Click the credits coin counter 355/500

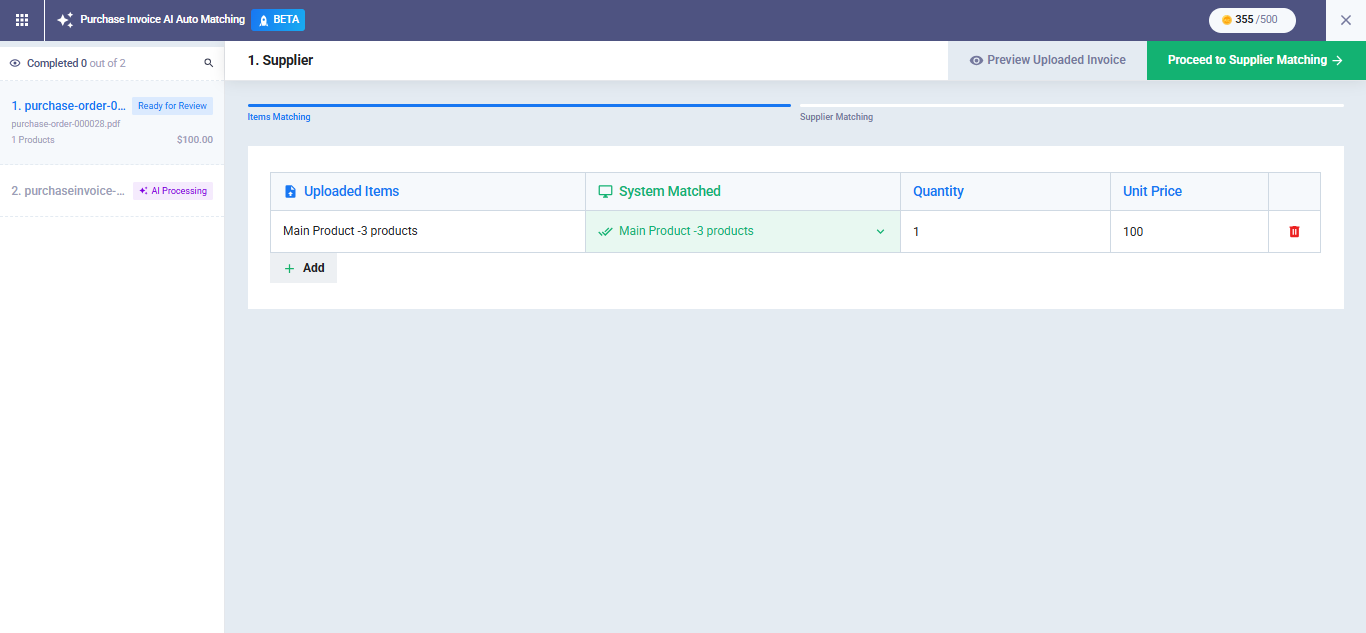pos(1251,20)
